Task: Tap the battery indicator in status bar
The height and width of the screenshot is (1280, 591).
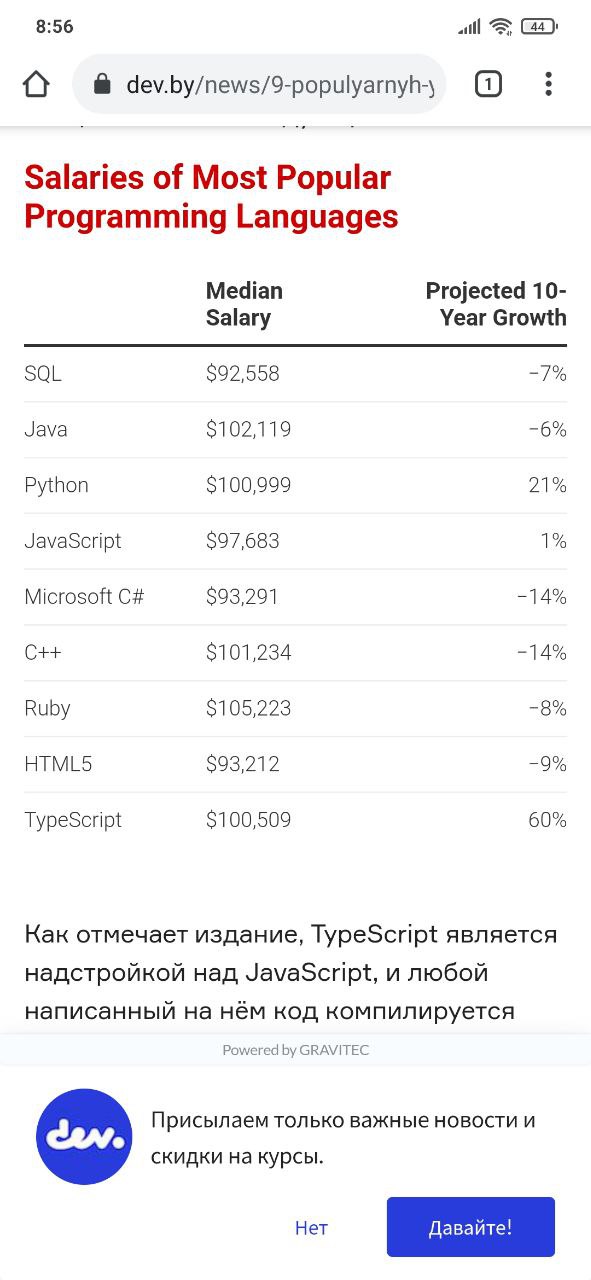Action: (x=538, y=27)
